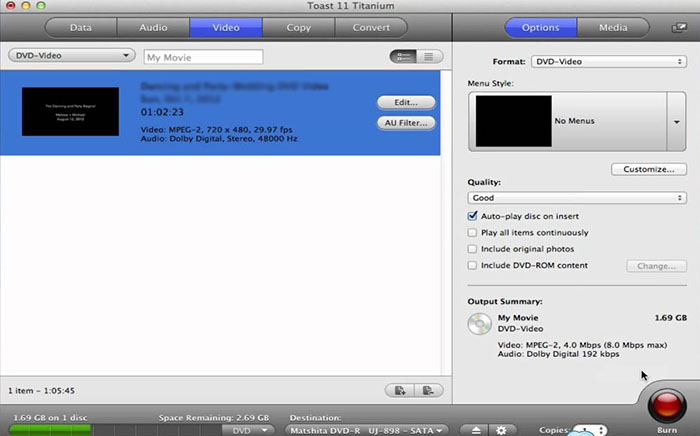This screenshot has width=700, height=436.
Task: Click the My Movie title field
Action: [x=203, y=57]
